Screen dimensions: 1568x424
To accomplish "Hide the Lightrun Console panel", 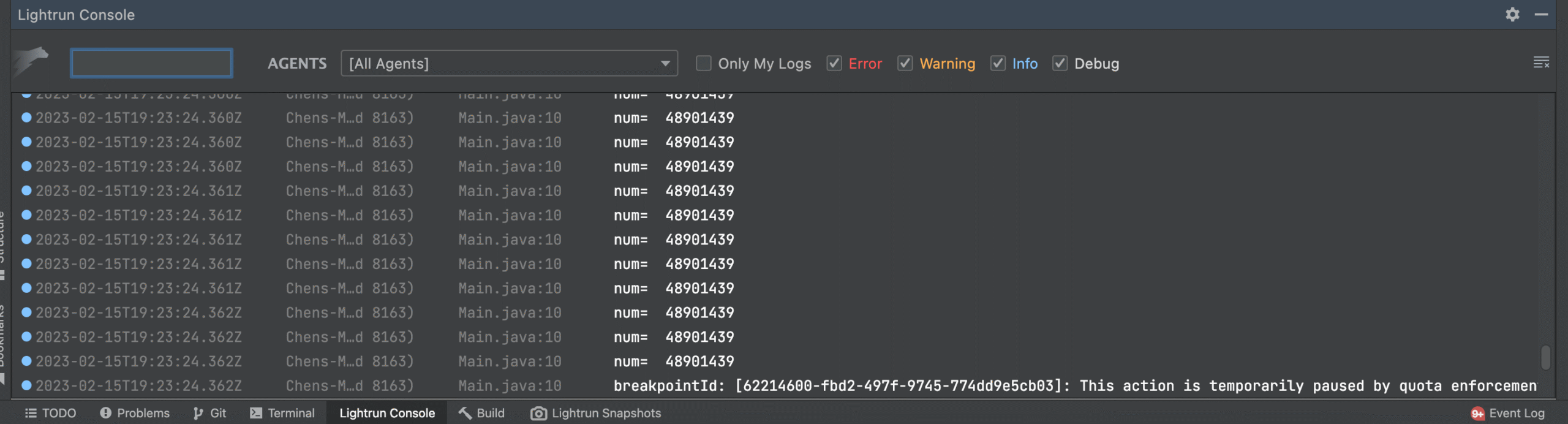I will point(1542,15).
